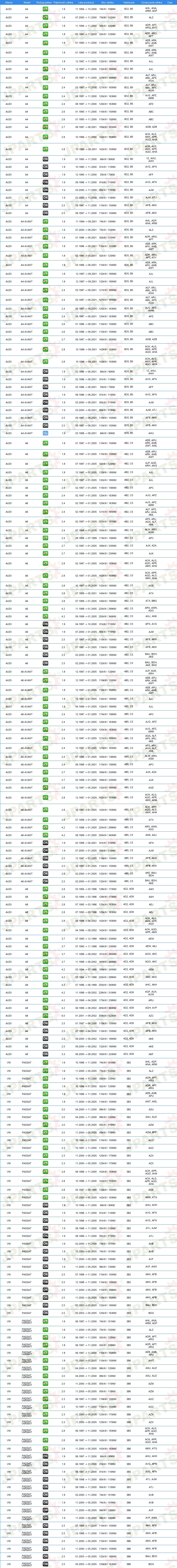177x1568 pixels.
Task: Click the Model column header
Action: coord(26,2)
